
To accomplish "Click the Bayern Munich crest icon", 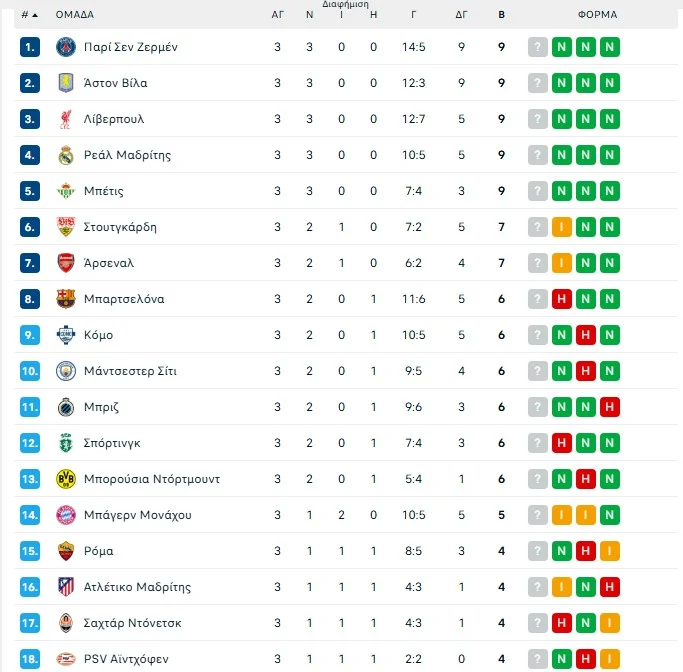I will [x=66, y=515].
